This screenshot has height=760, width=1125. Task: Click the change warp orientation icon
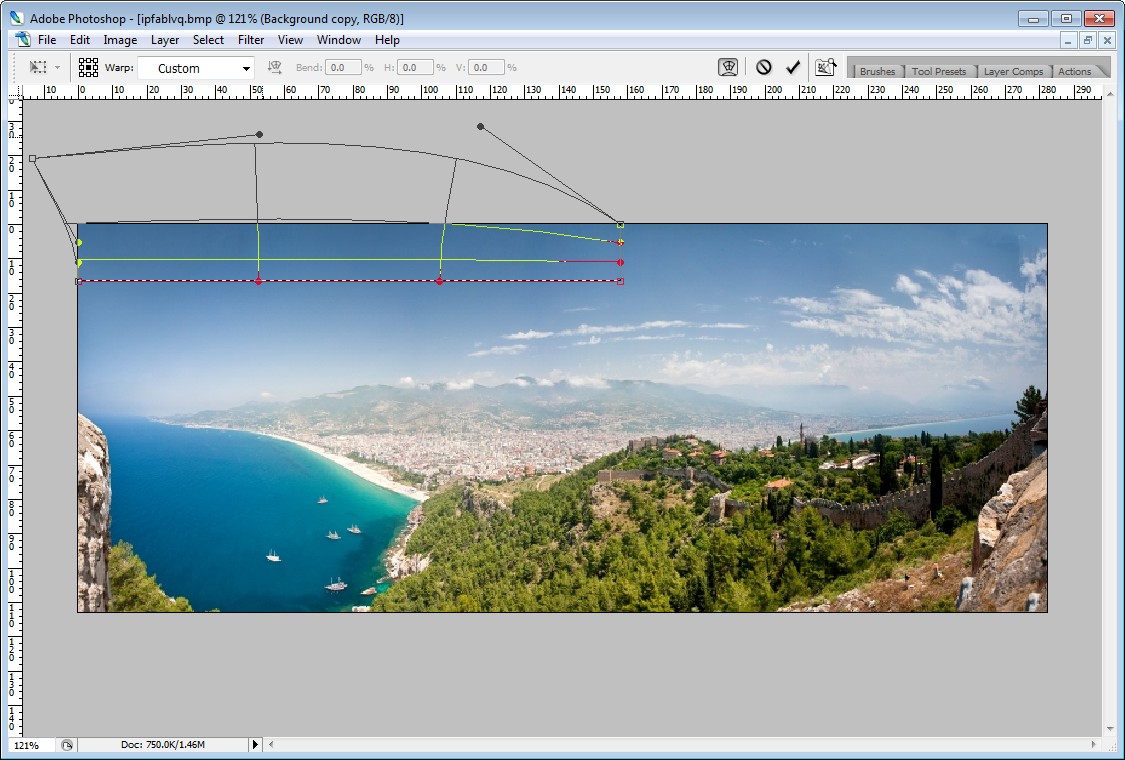point(275,67)
